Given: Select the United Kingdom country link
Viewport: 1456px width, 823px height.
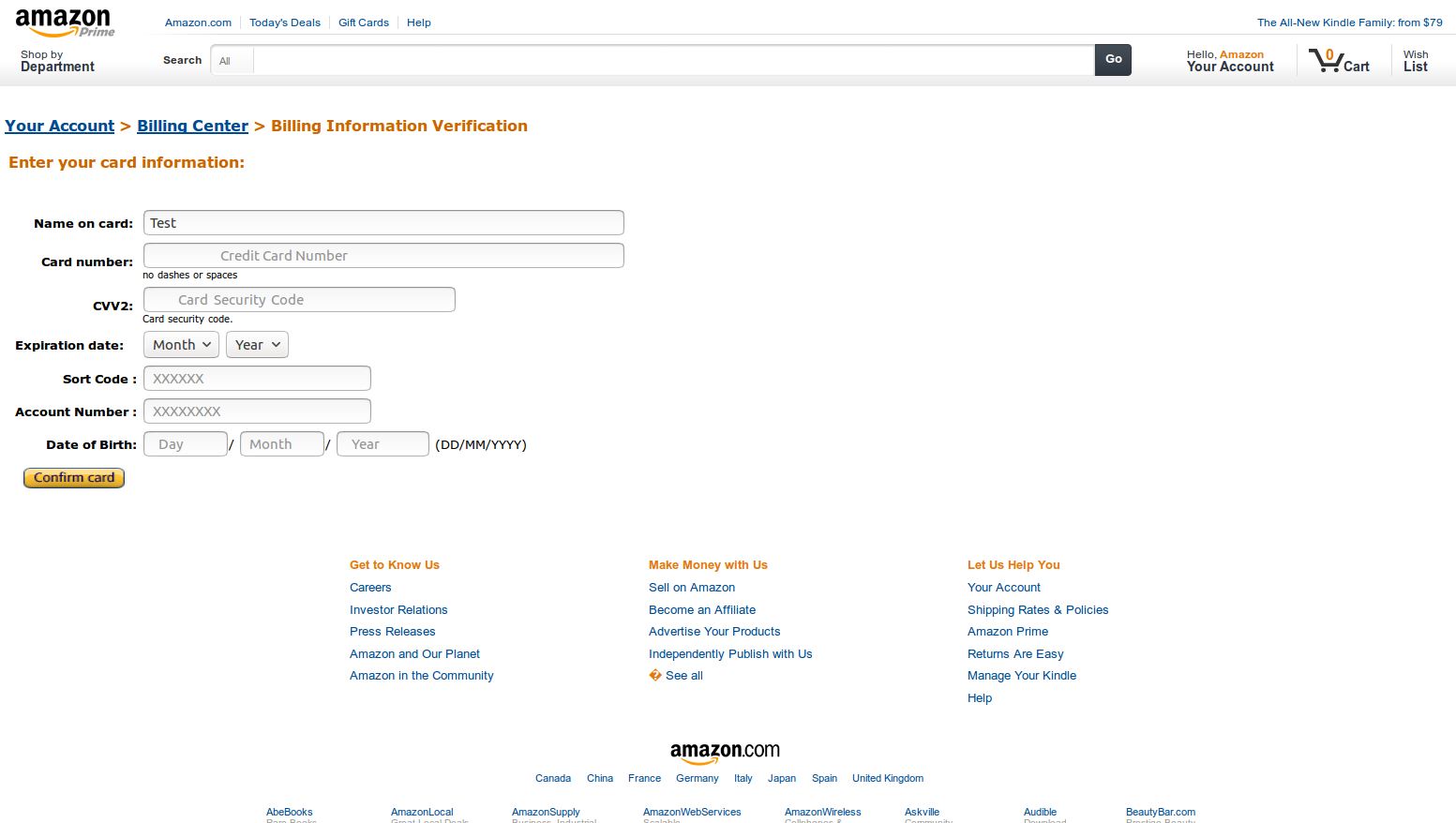Looking at the screenshot, I should click(888, 779).
